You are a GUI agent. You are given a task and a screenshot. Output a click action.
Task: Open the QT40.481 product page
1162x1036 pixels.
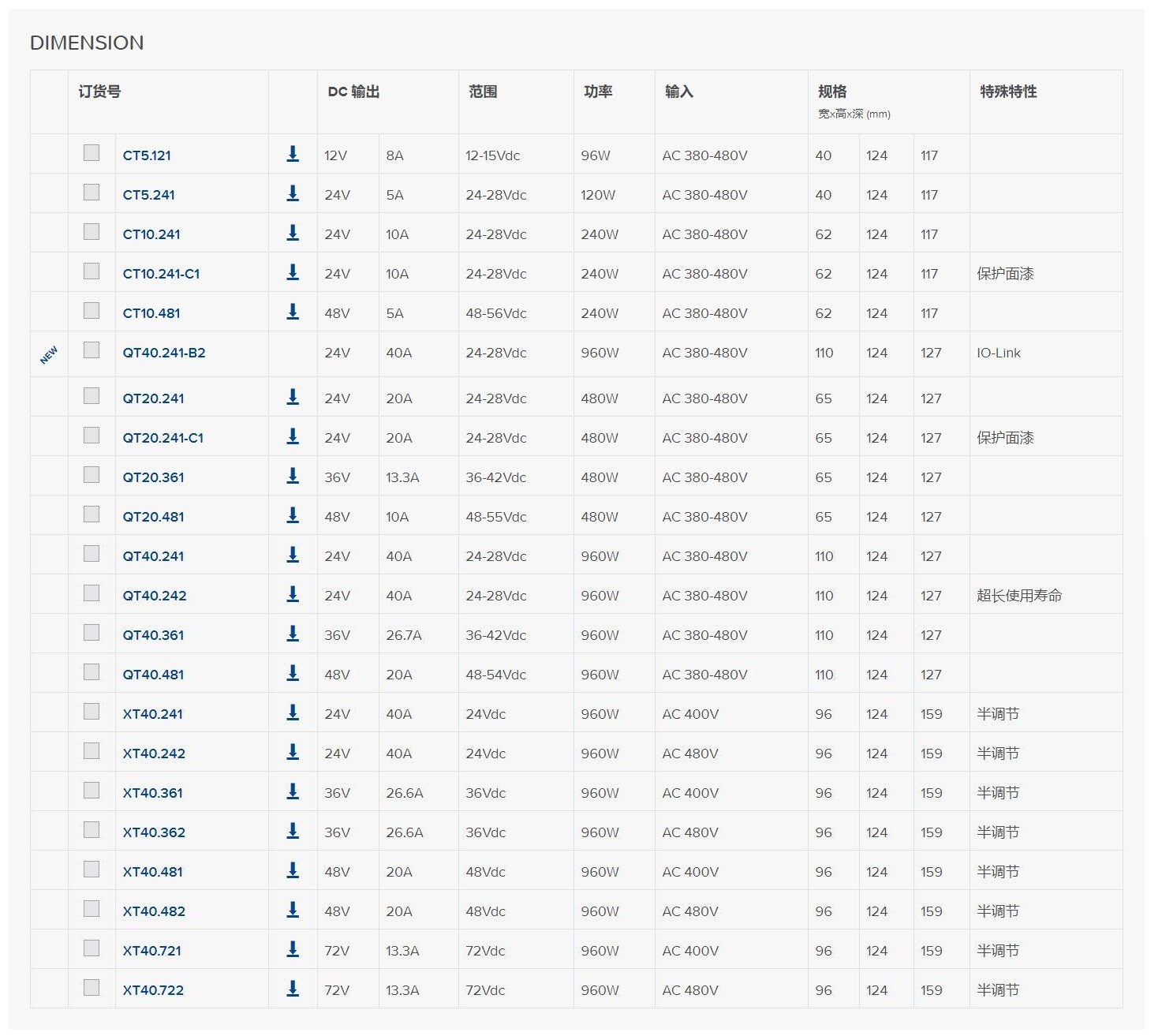[153, 675]
